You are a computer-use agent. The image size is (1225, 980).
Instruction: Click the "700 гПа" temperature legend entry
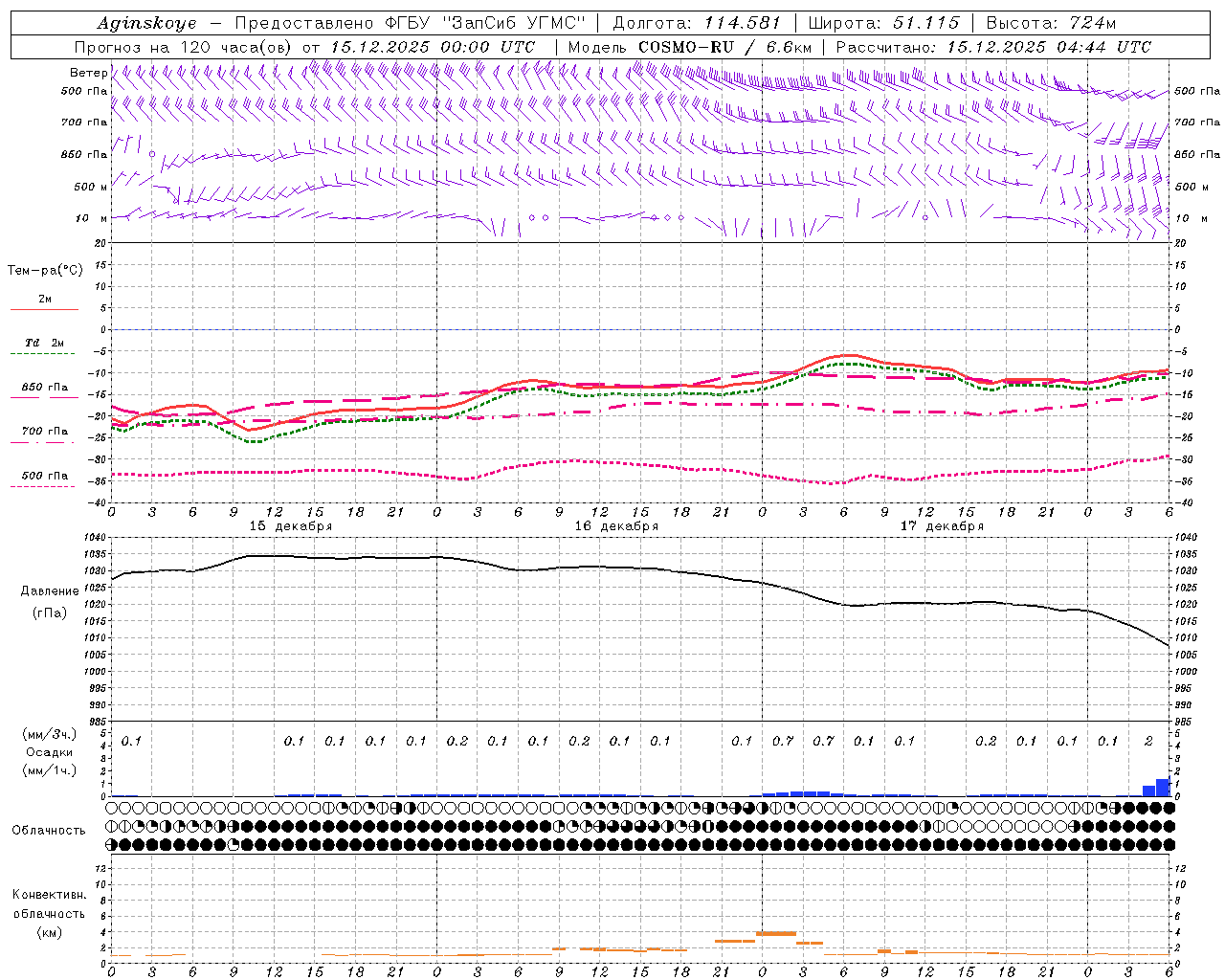pos(45,432)
